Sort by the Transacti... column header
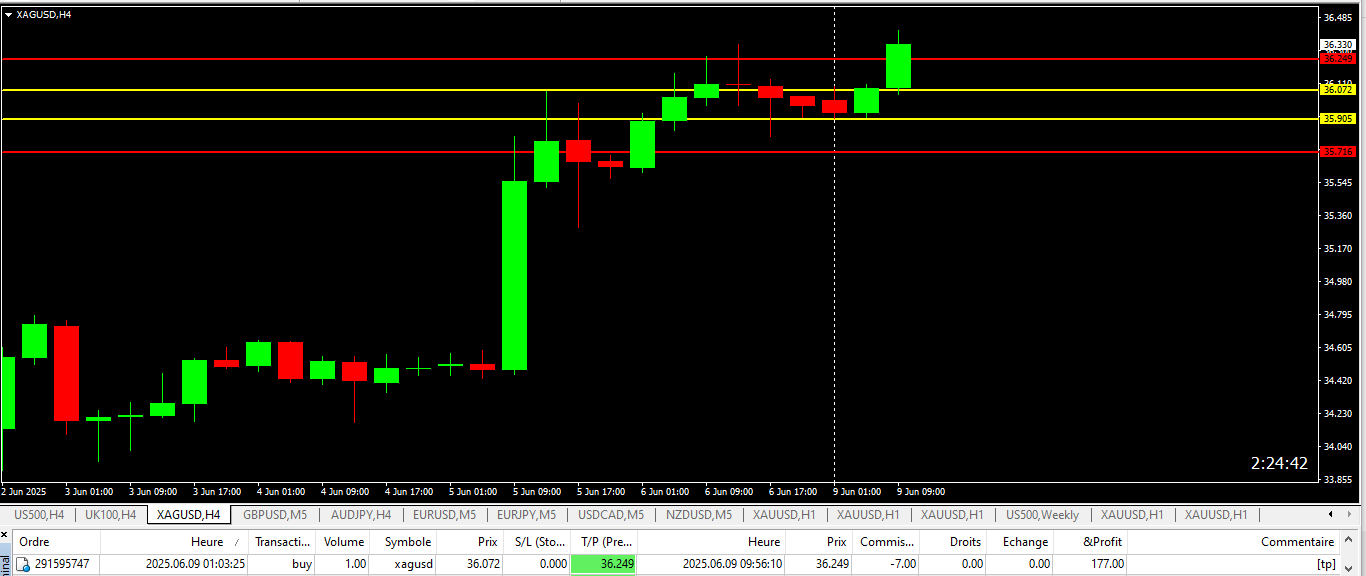 click(282, 542)
